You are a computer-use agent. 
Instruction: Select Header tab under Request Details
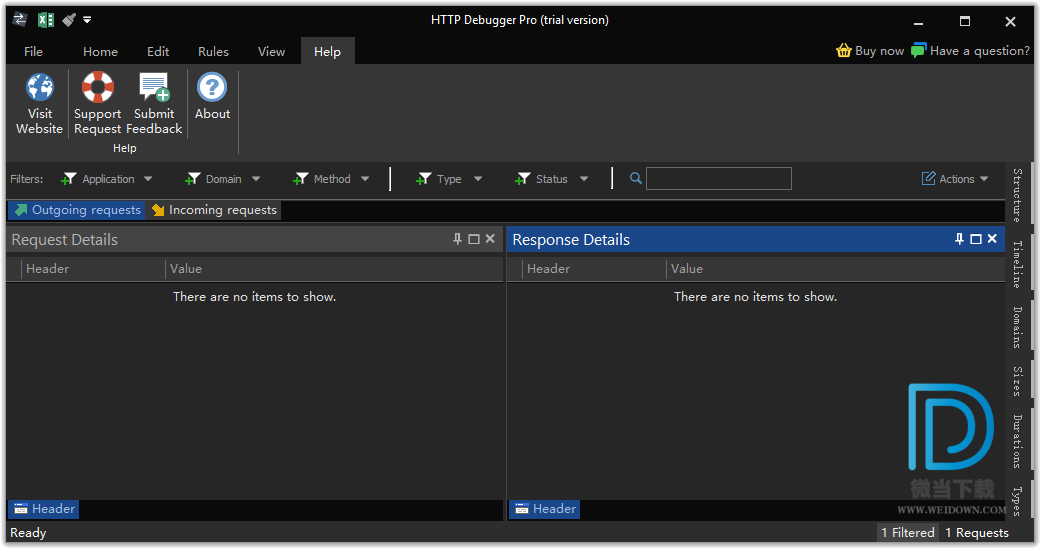pyautogui.click(x=44, y=509)
